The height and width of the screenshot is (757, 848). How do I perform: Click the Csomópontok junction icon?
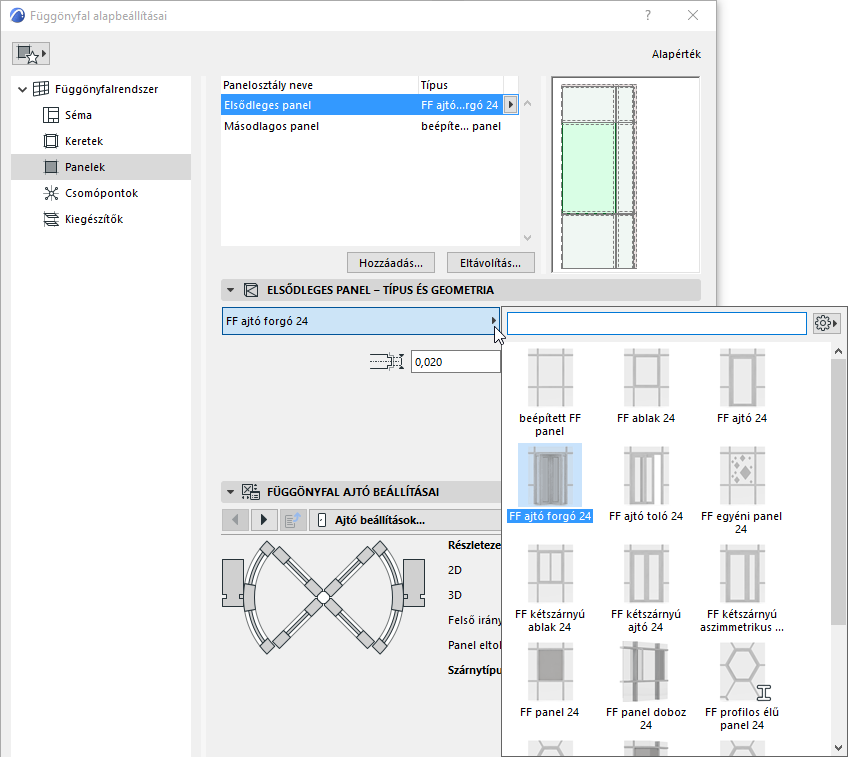pyautogui.click(x=51, y=193)
